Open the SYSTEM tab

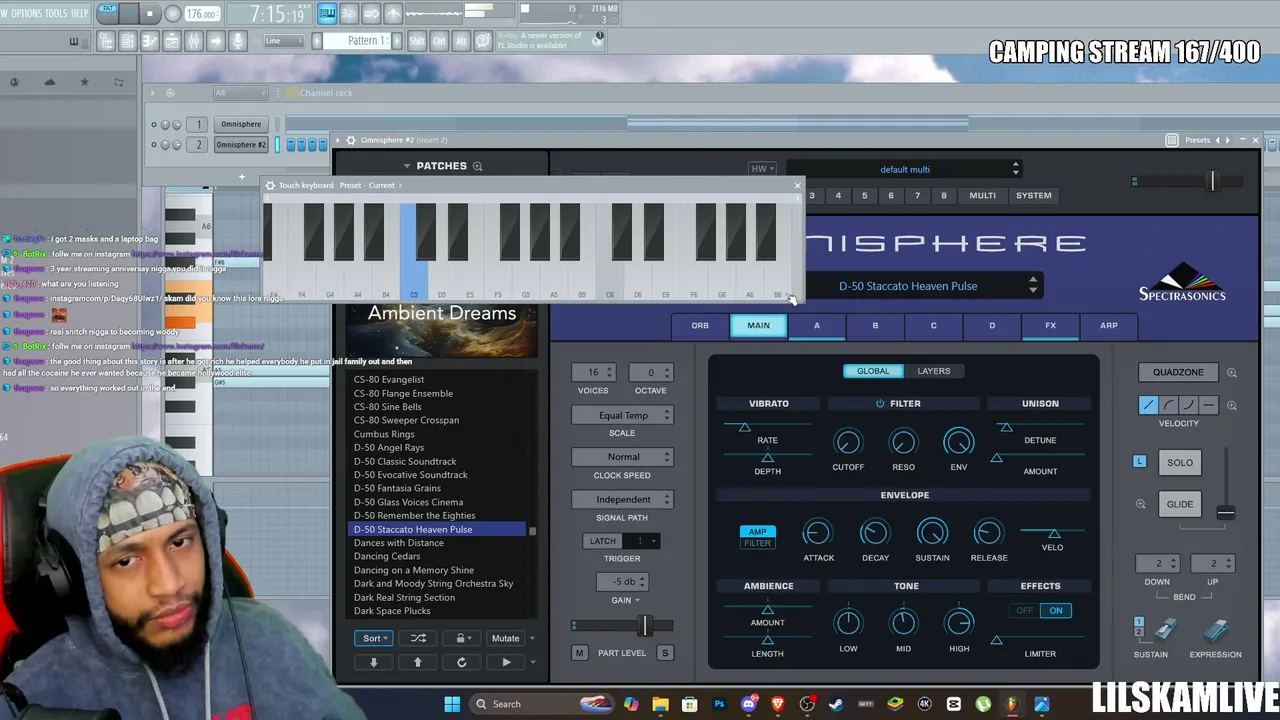click(1034, 196)
